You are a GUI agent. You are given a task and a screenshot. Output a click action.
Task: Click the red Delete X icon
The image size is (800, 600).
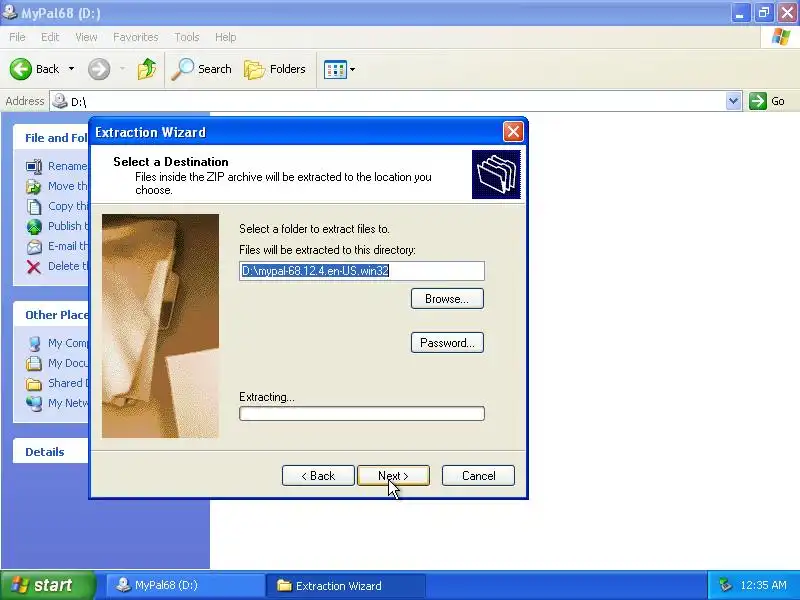click(34, 266)
